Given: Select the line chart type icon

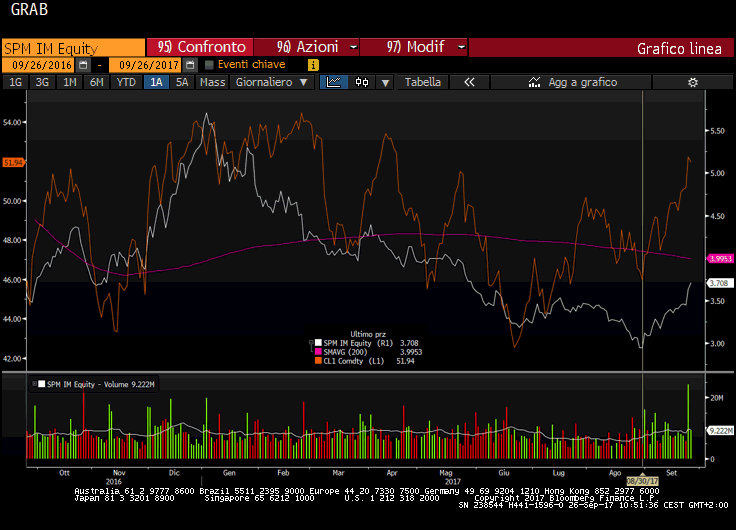Looking at the screenshot, I should tap(334, 82).
